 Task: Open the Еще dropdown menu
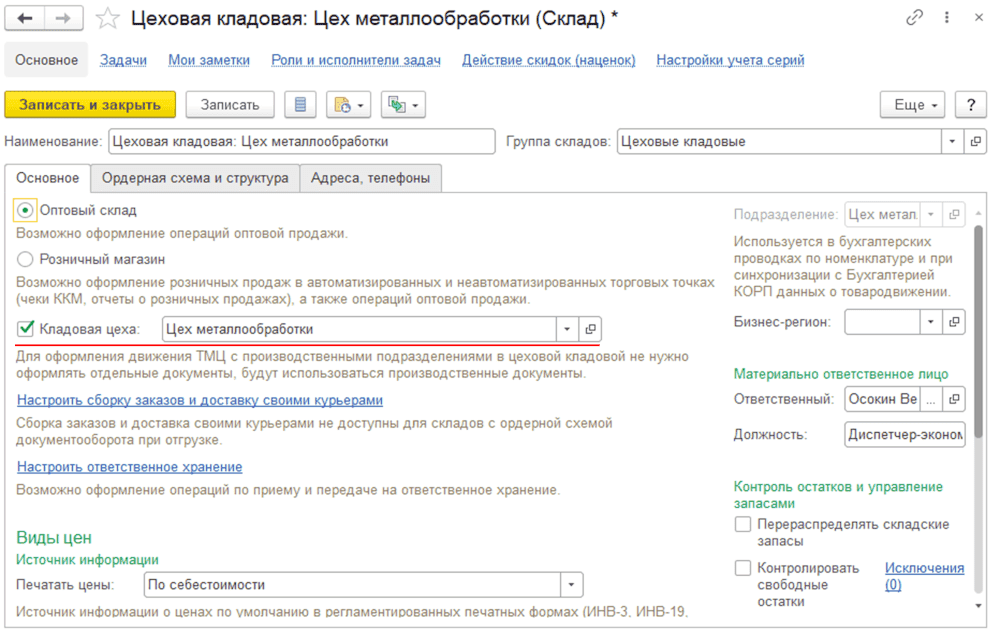tap(915, 105)
